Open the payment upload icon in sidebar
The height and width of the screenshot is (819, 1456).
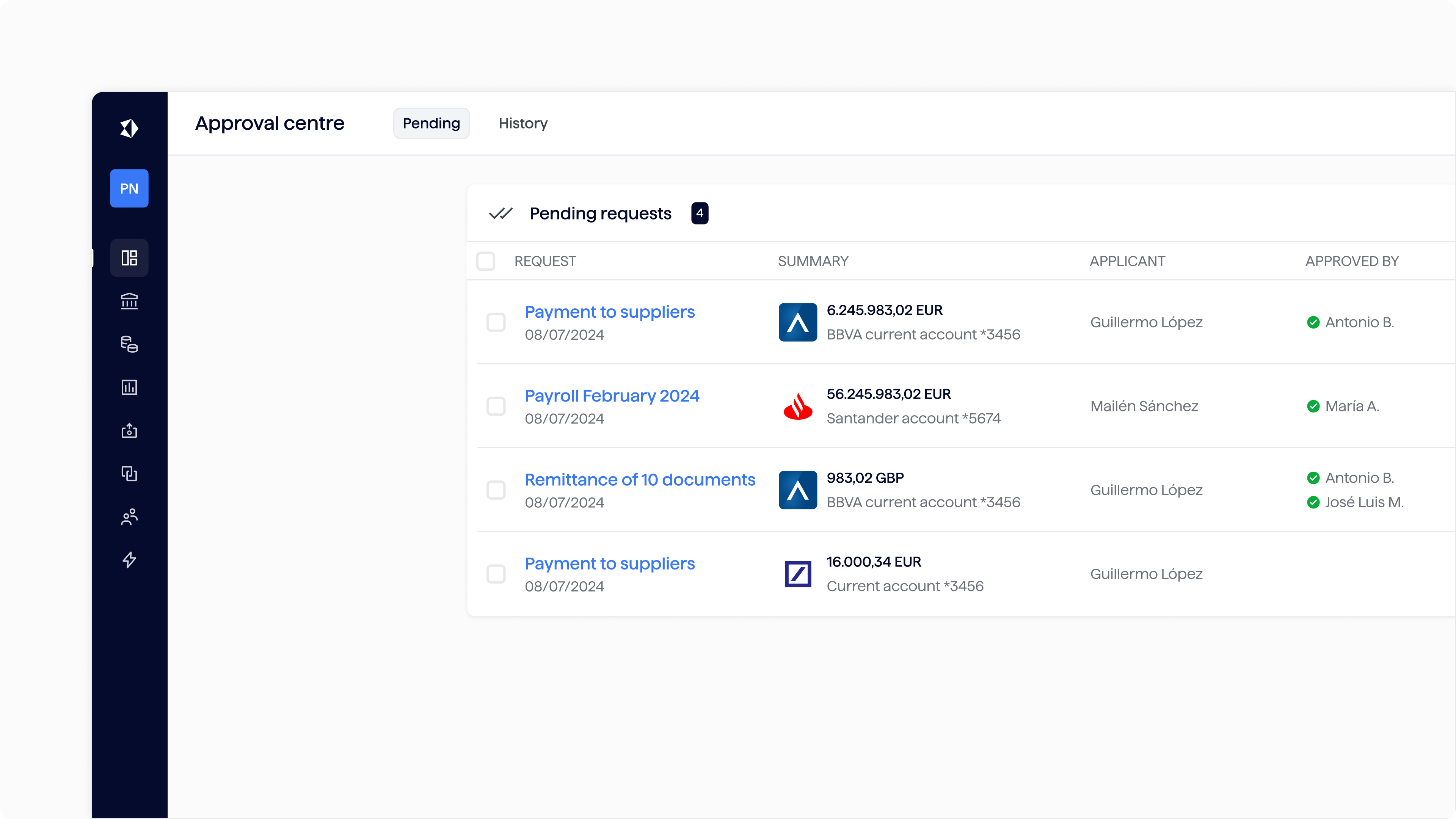129,430
